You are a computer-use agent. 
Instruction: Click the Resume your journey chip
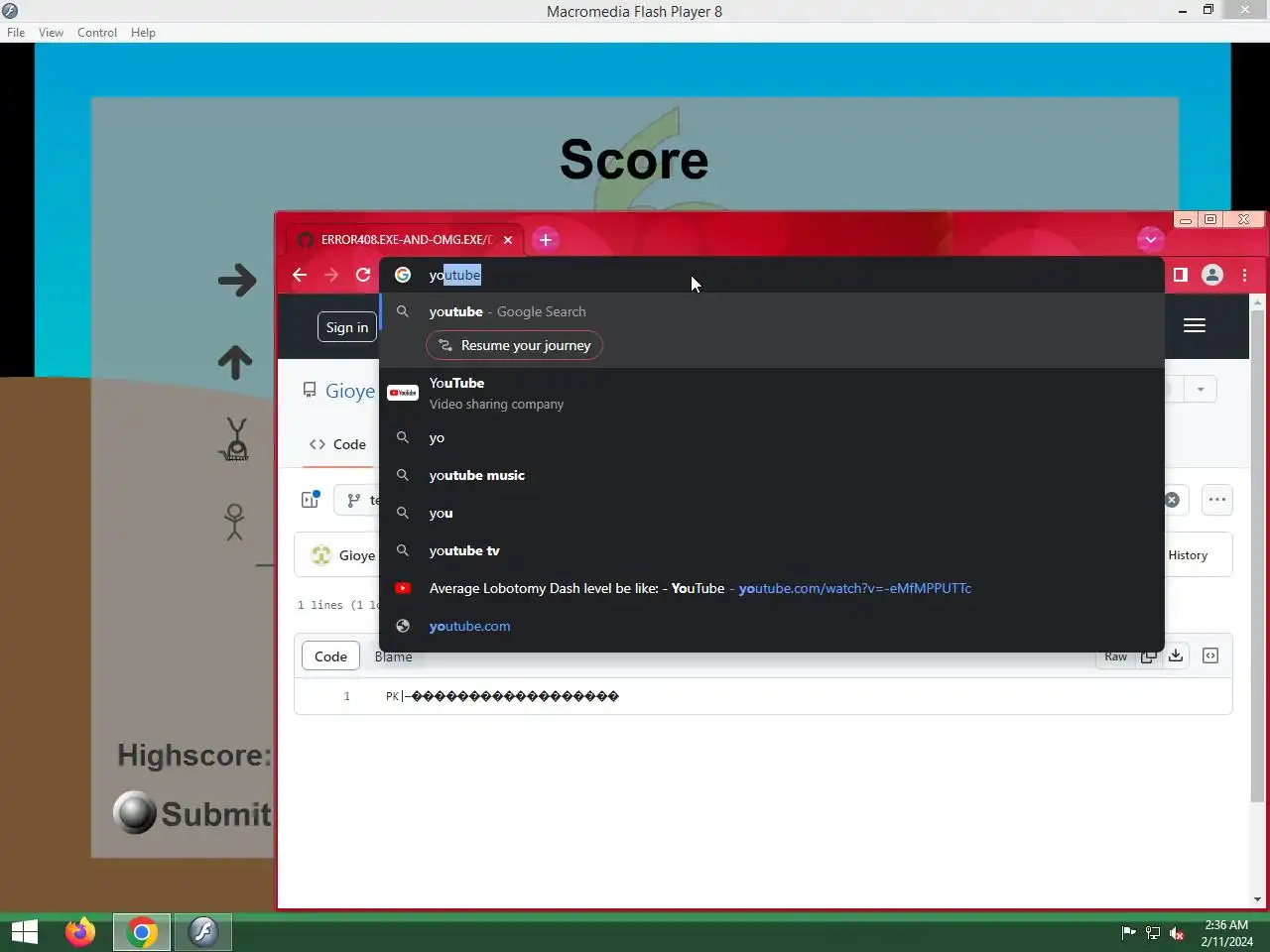(514, 345)
